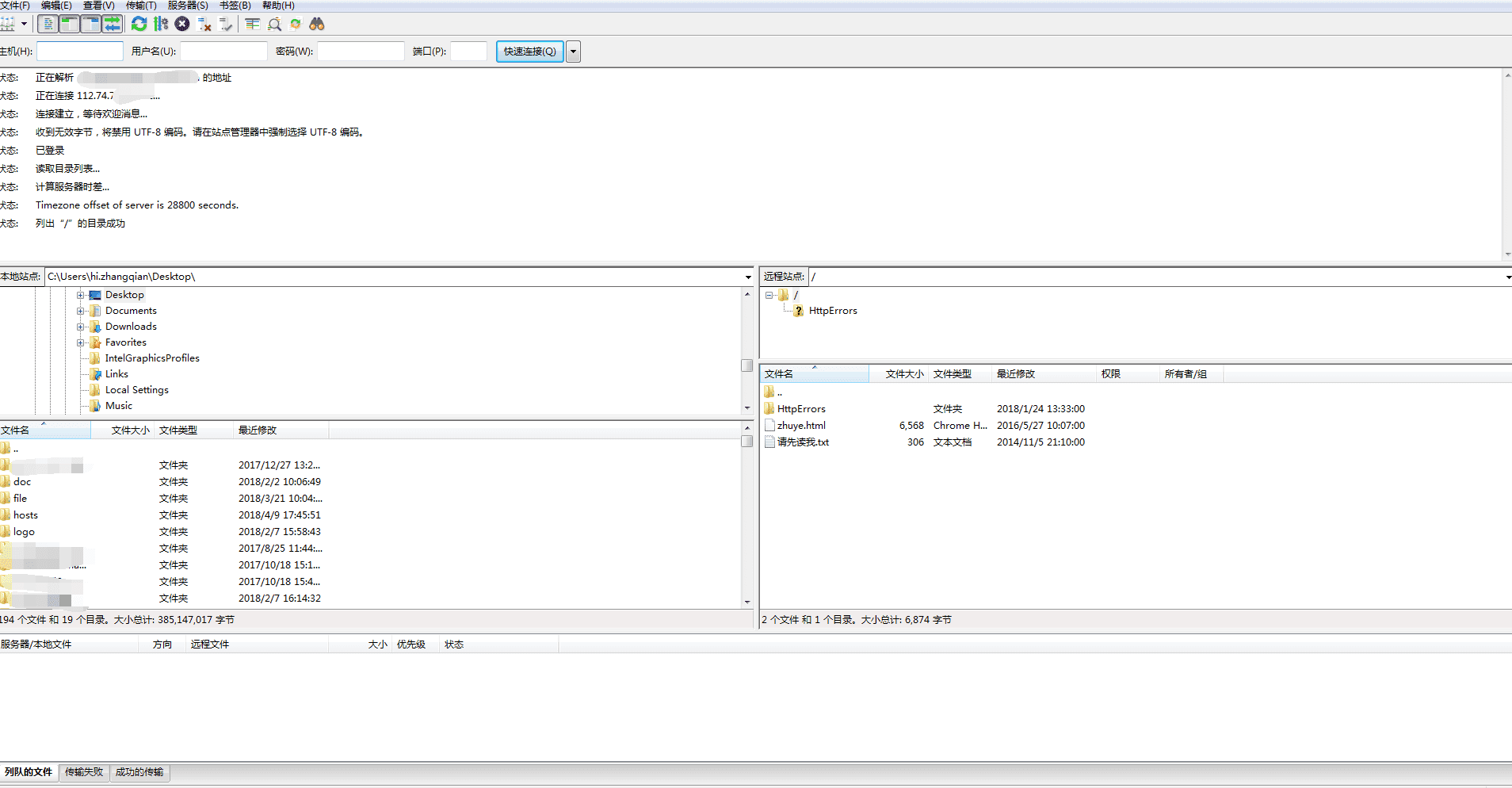Open the 帮助(H) menu
This screenshot has width=1512, height=788.
point(278,6)
